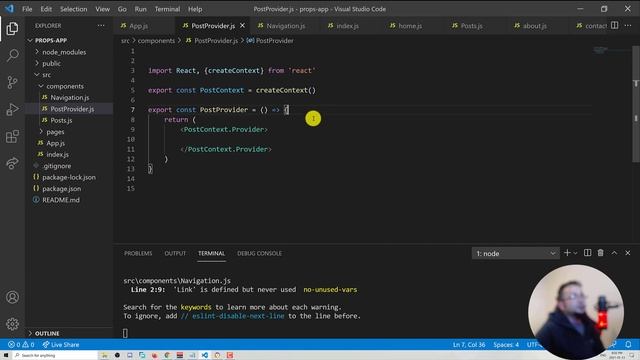Open the Help menu
The height and width of the screenshot is (360, 640).
pos(195,9)
